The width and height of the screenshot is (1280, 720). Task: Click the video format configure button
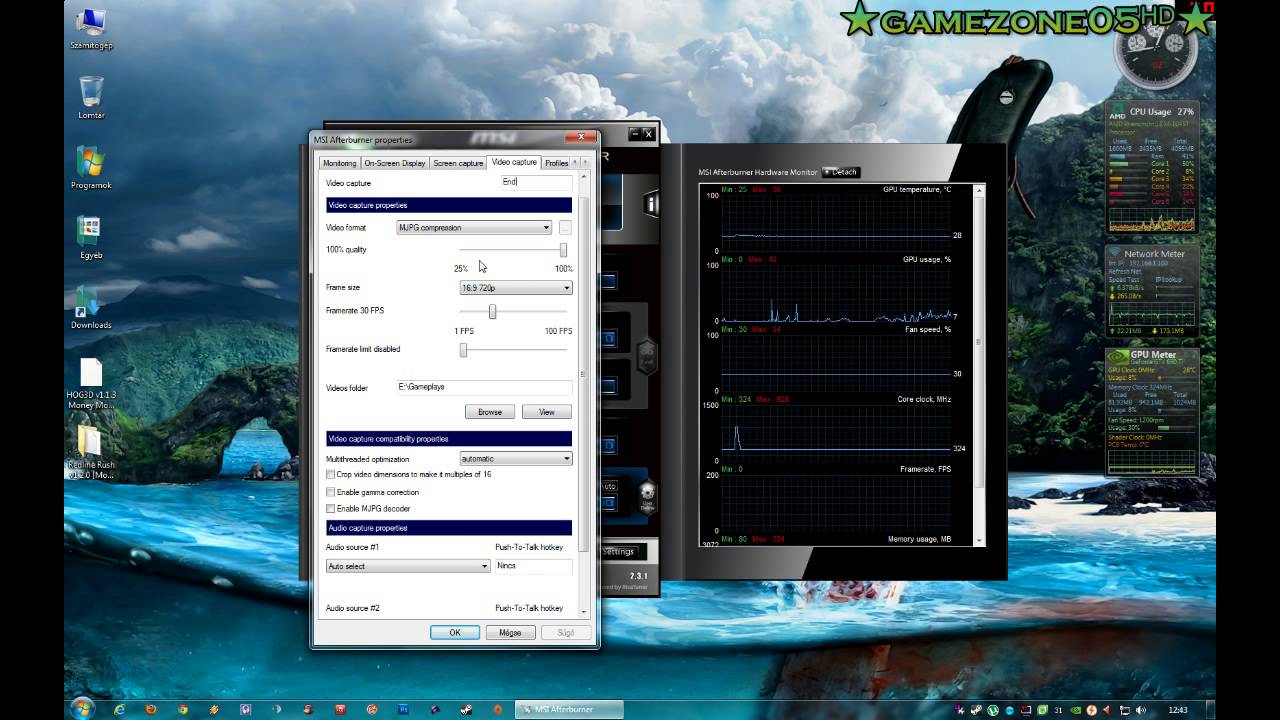[565, 228]
